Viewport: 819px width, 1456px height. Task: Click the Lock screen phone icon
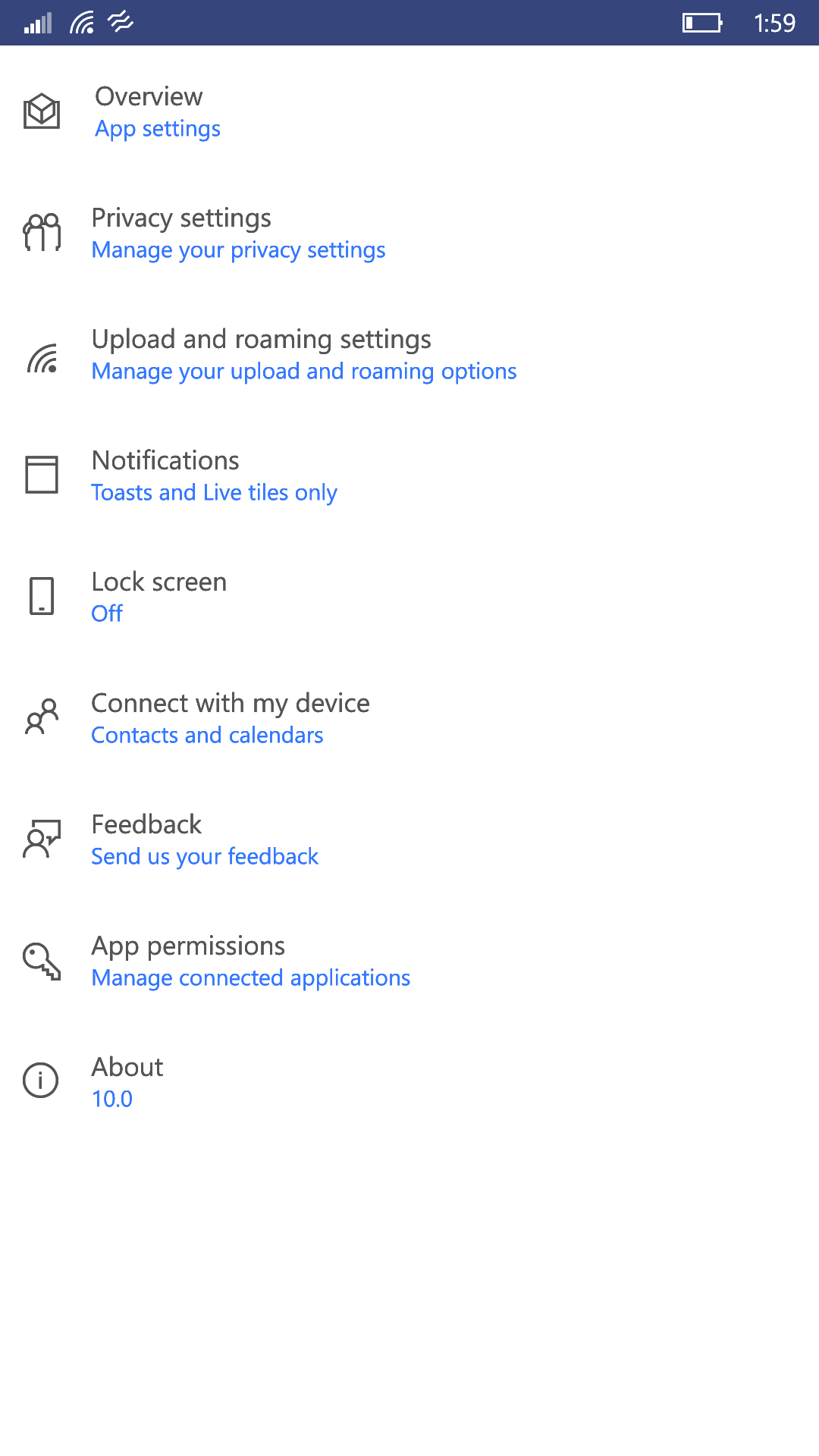(42, 596)
